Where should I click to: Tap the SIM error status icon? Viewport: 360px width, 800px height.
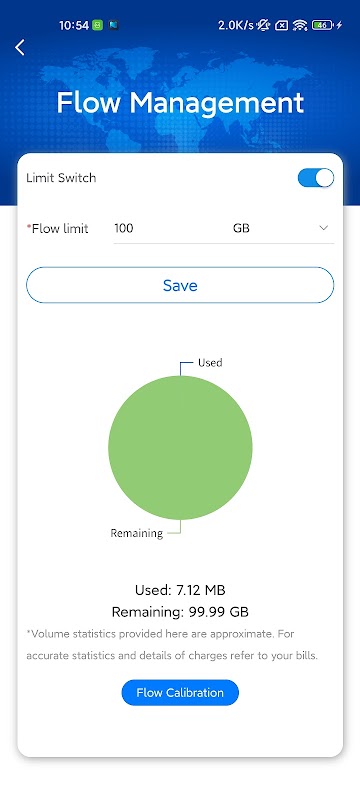pos(281,25)
